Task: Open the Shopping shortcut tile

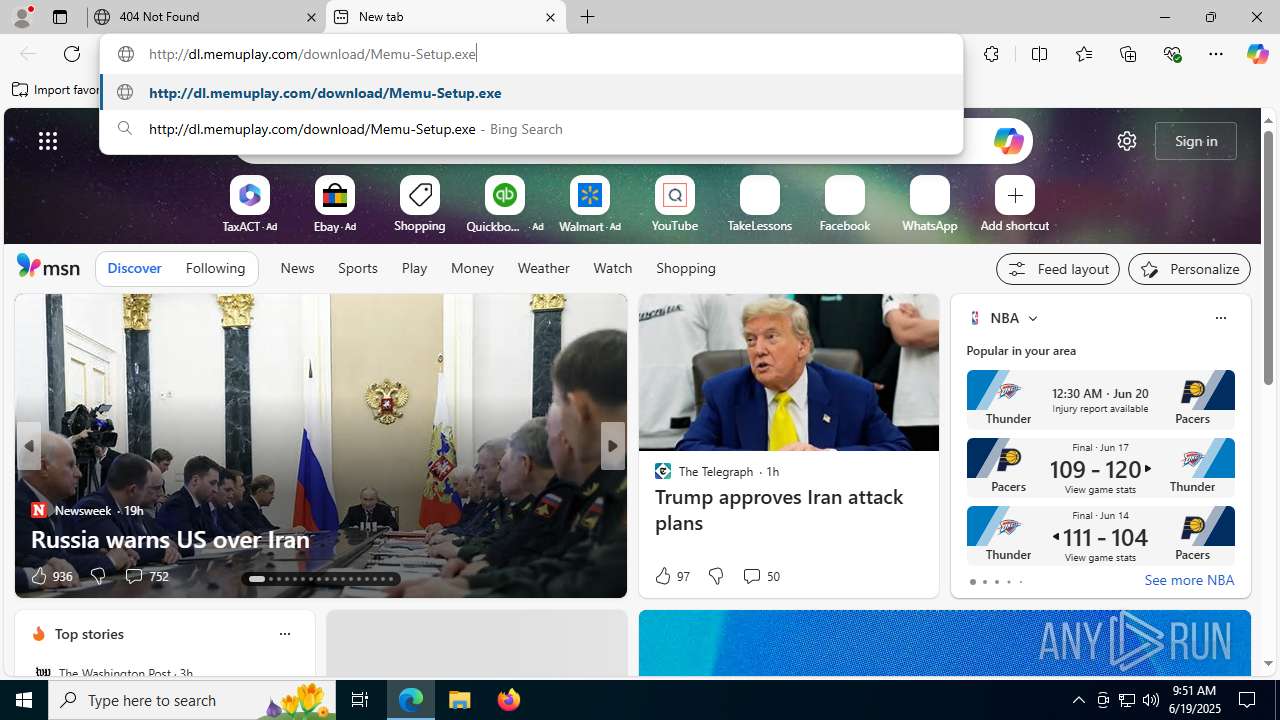Action: point(420,205)
